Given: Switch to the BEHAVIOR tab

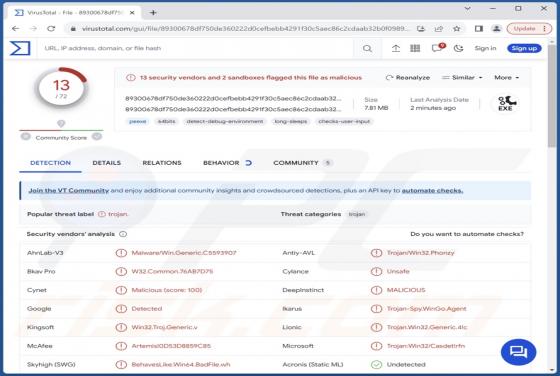Looking at the screenshot, I should click(x=227, y=163).
